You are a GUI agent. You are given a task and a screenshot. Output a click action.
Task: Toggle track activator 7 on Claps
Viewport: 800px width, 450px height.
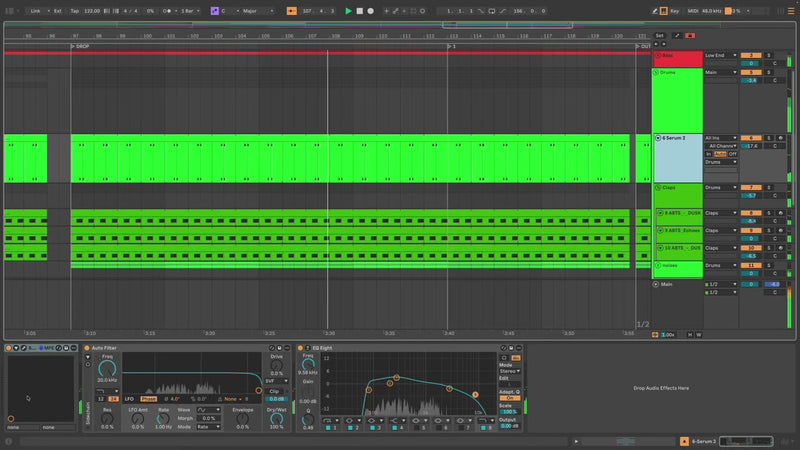(751, 187)
